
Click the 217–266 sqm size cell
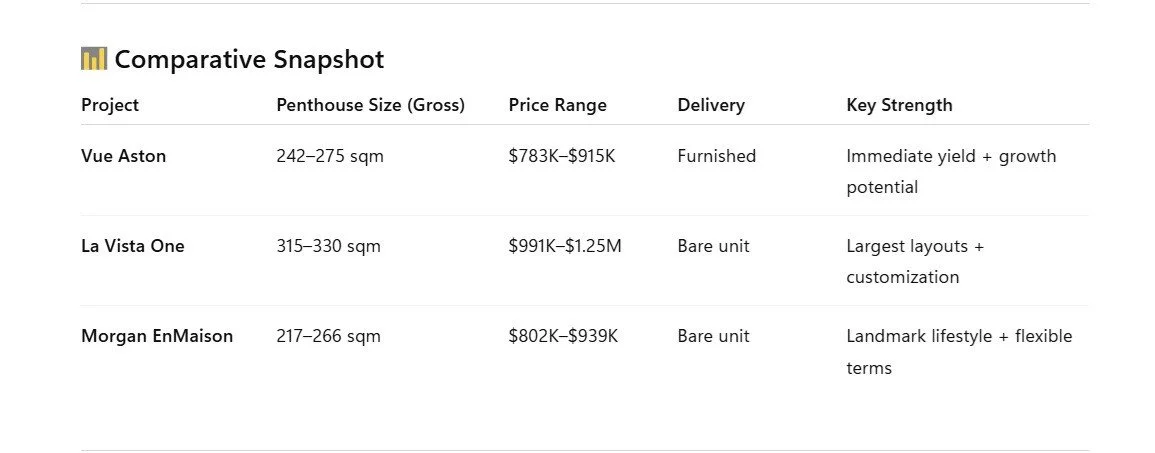click(329, 337)
